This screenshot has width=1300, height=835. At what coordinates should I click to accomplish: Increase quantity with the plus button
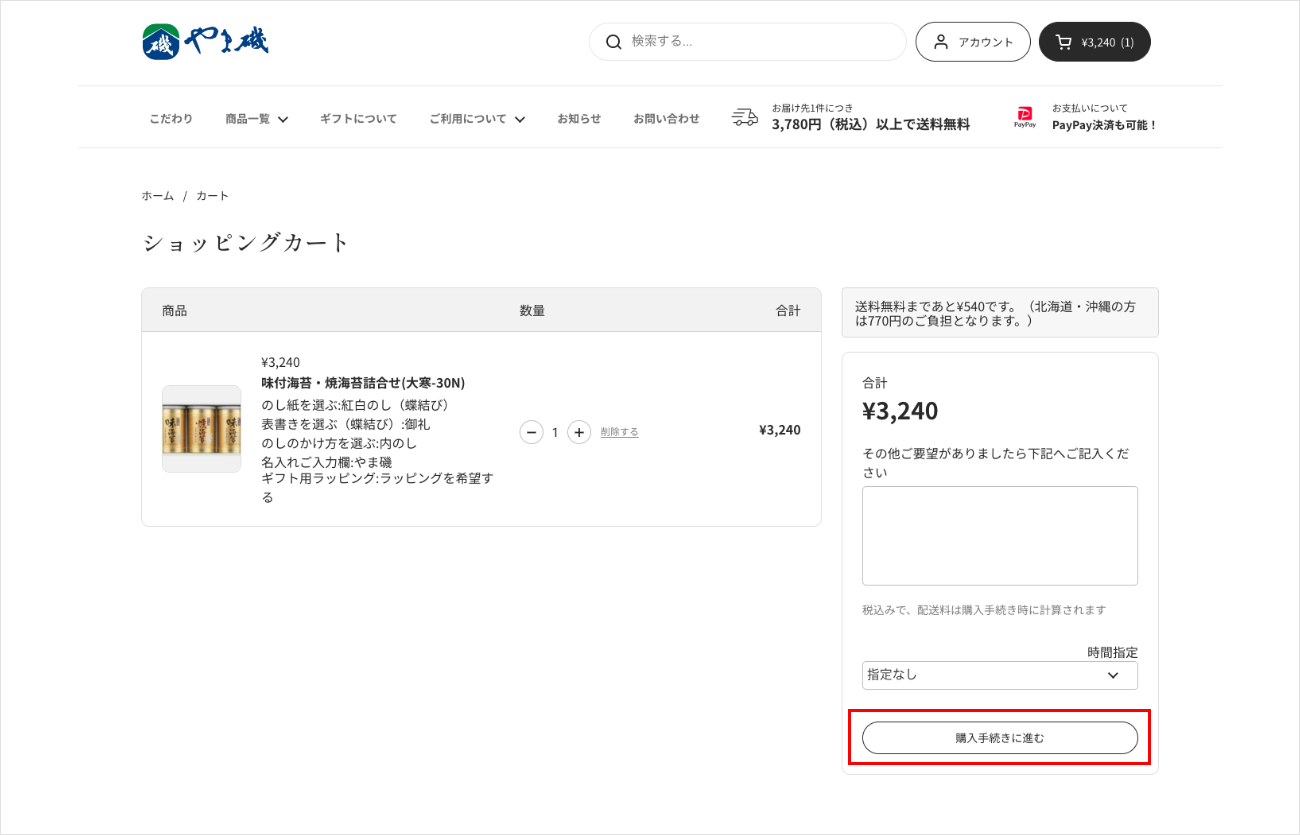tap(579, 432)
